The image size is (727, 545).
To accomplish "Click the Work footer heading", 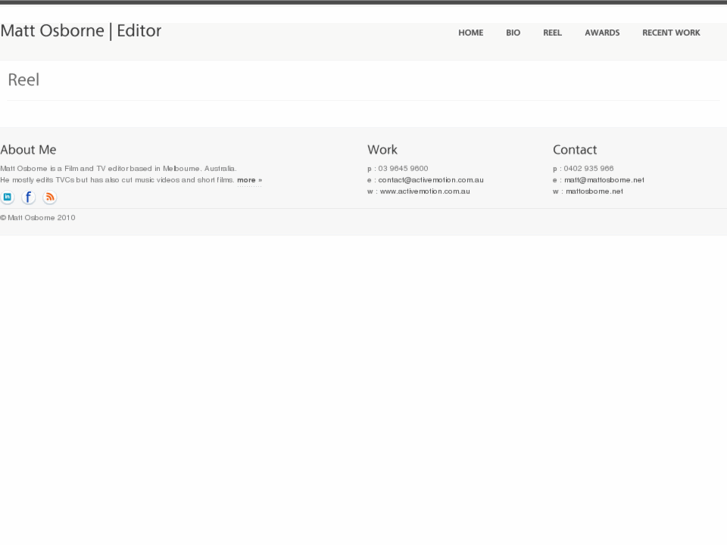I will pyautogui.click(x=383, y=150).
